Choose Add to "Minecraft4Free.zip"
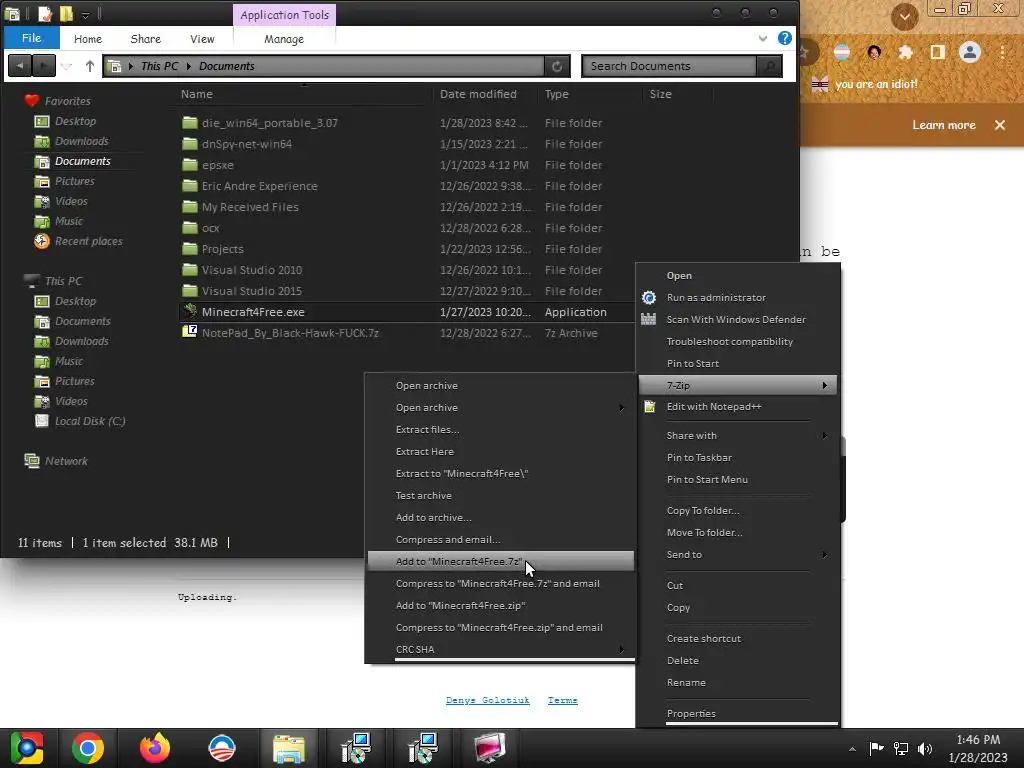 click(x=500, y=605)
